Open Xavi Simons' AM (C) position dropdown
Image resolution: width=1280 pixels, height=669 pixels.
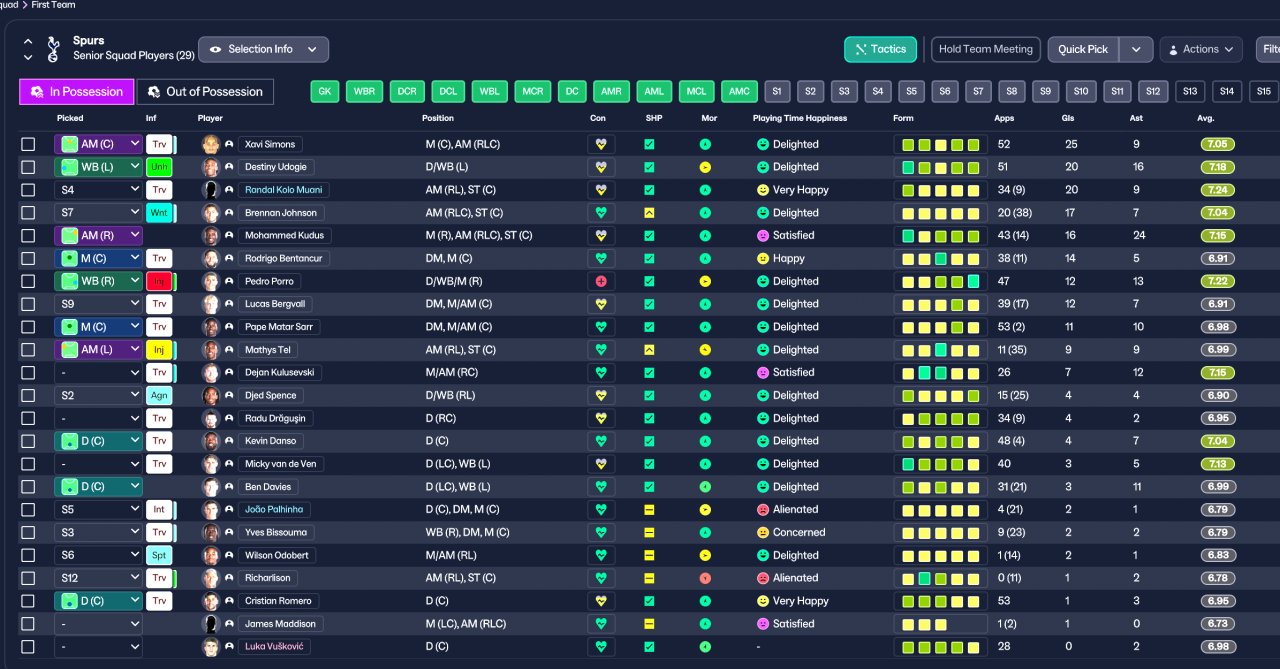coord(98,144)
